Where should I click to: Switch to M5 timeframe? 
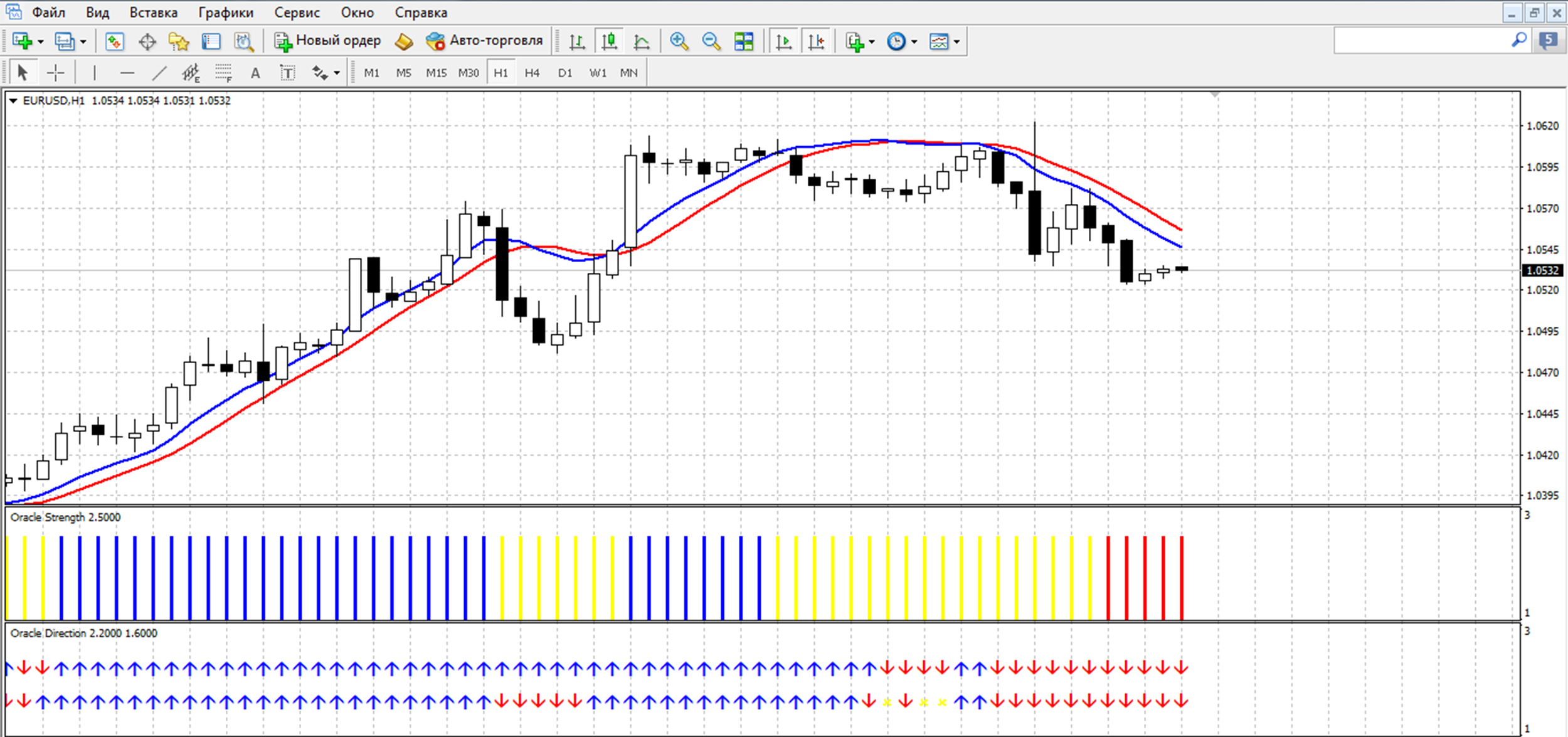tap(404, 73)
